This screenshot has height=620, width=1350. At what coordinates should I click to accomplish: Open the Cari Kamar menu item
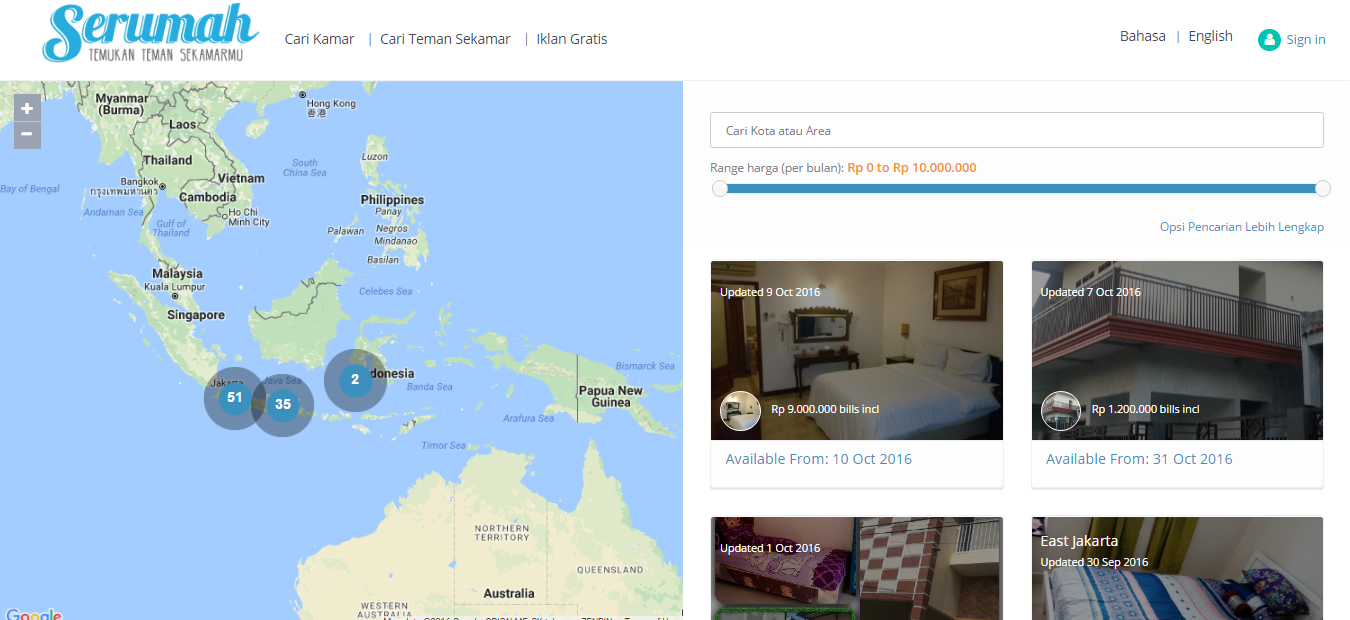[x=319, y=39]
